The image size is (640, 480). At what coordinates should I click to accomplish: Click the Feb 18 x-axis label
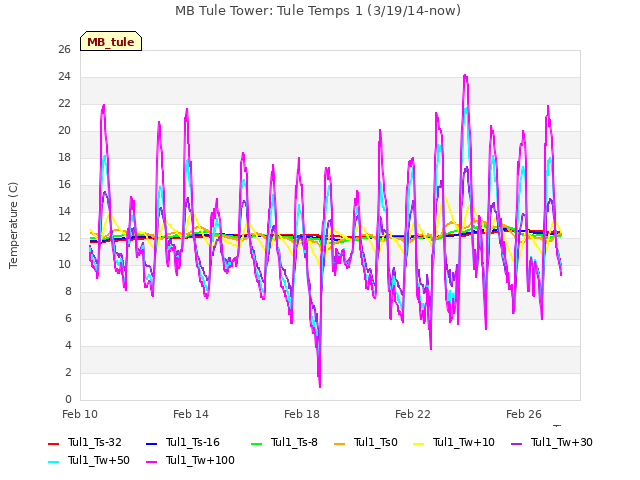pyautogui.click(x=302, y=414)
